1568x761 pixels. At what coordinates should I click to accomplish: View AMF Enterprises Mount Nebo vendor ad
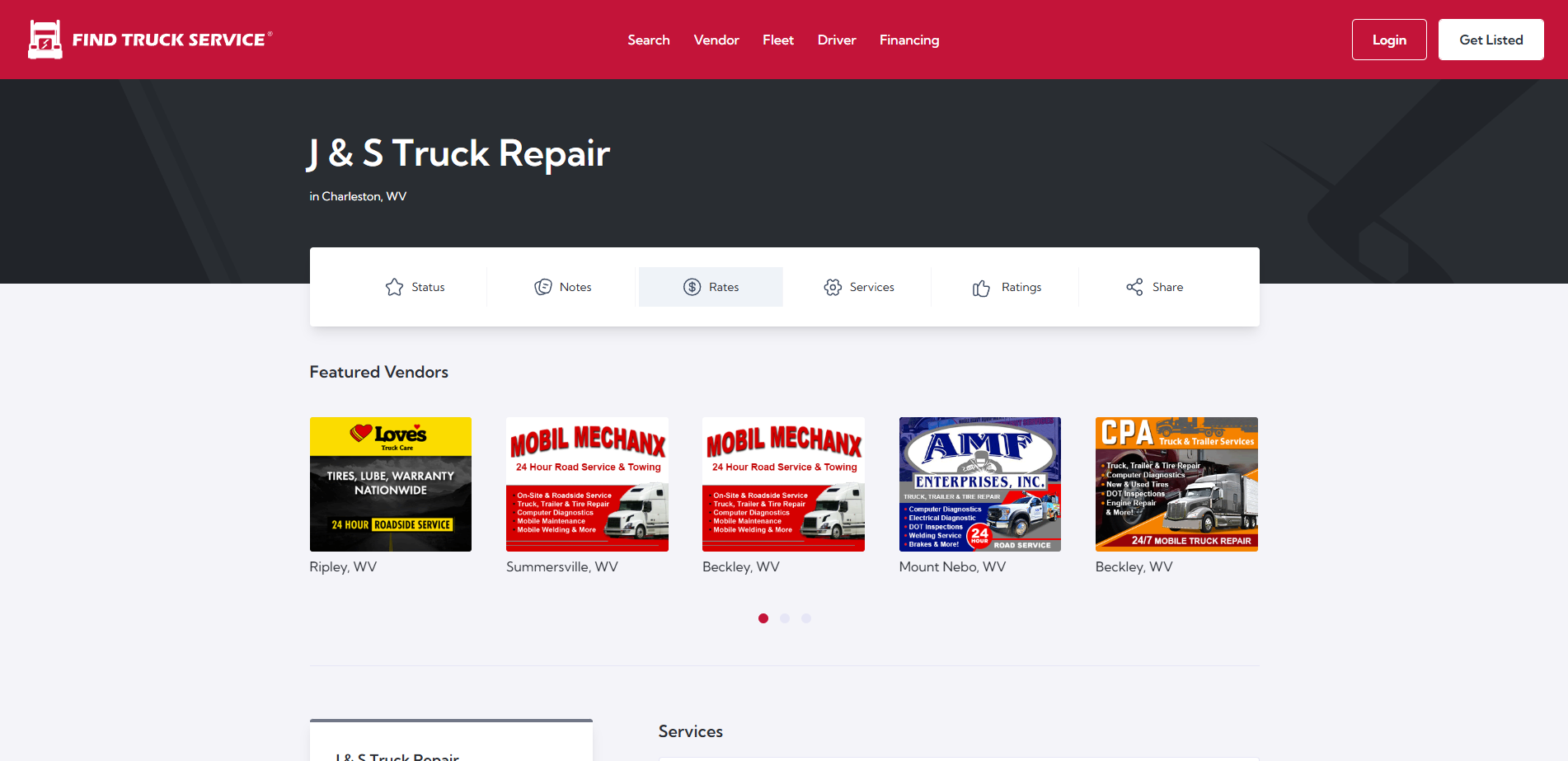click(x=979, y=484)
